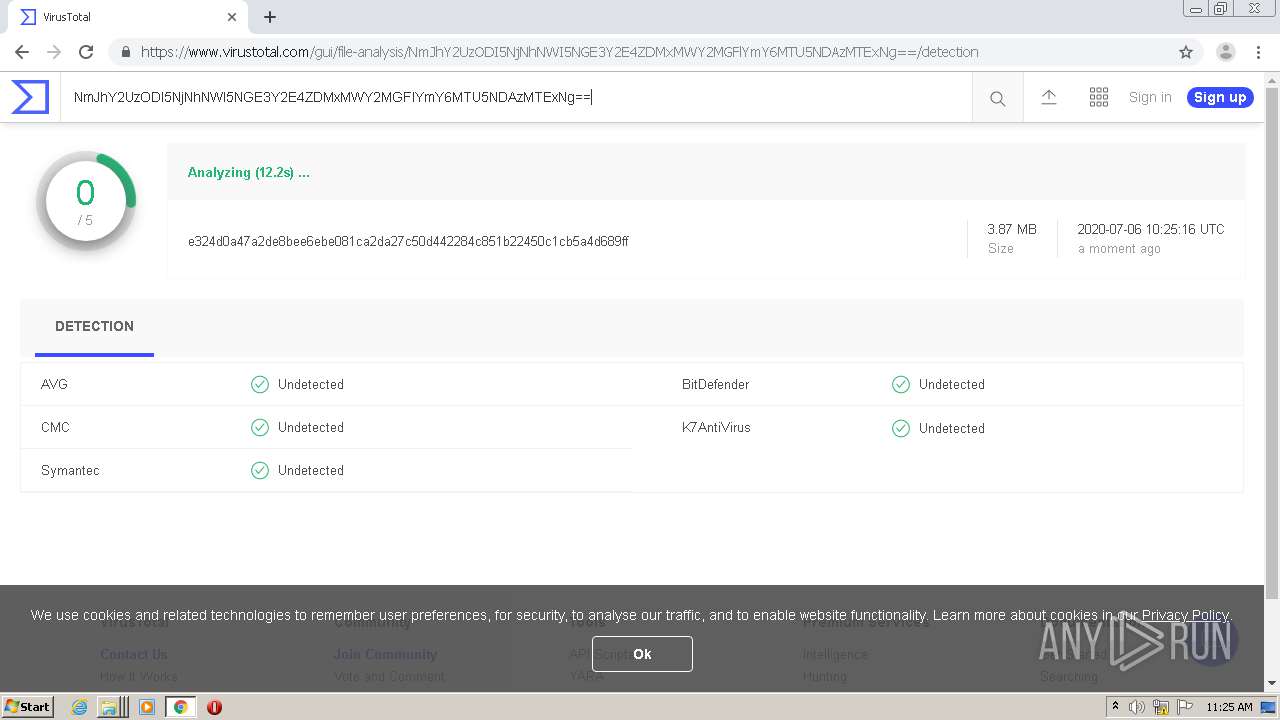Open the Privacy Policy link
This screenshot has width=1280, height=720.
click(1185, 615)
